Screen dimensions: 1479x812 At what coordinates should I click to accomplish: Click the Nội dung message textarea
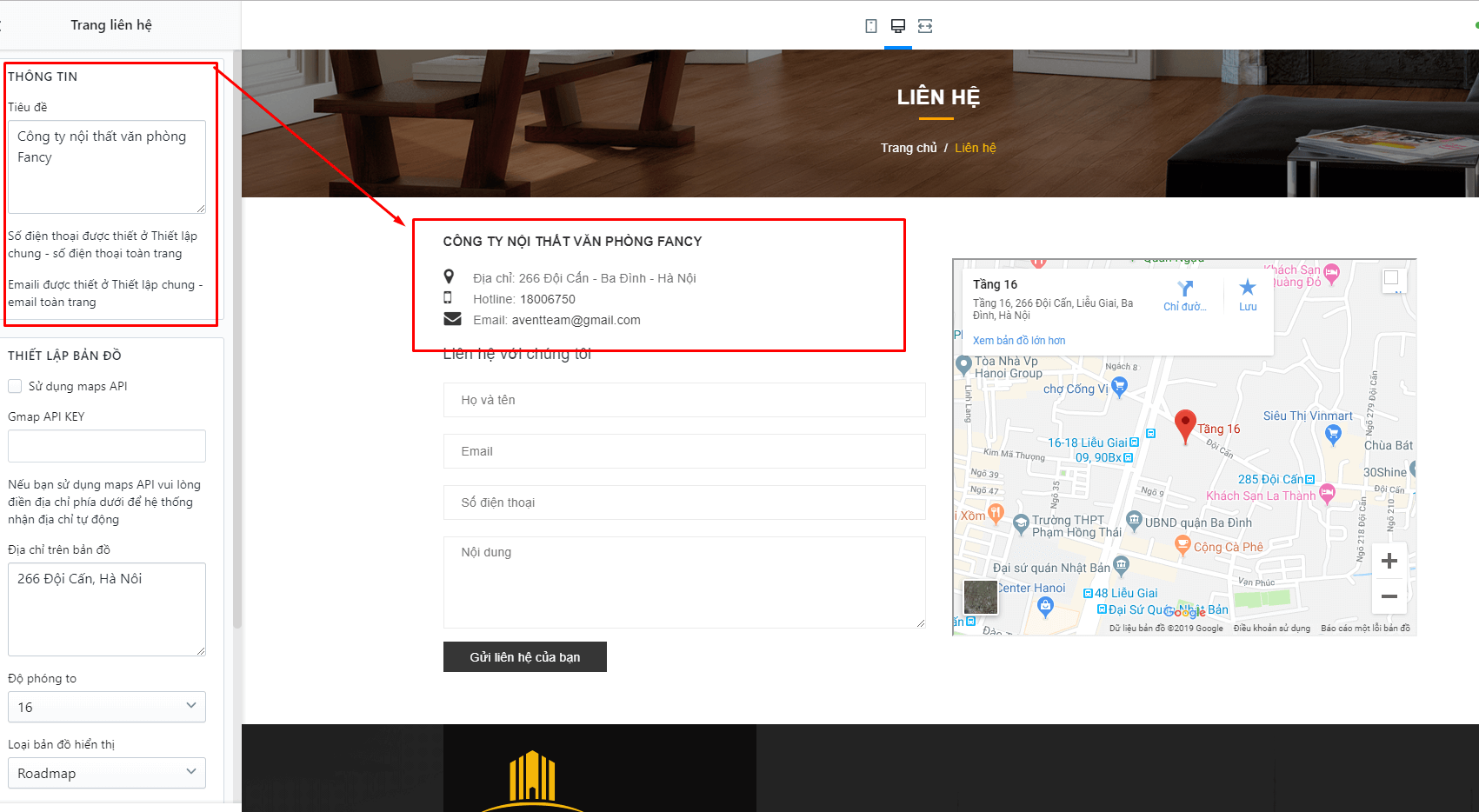[x=684, y=582]
